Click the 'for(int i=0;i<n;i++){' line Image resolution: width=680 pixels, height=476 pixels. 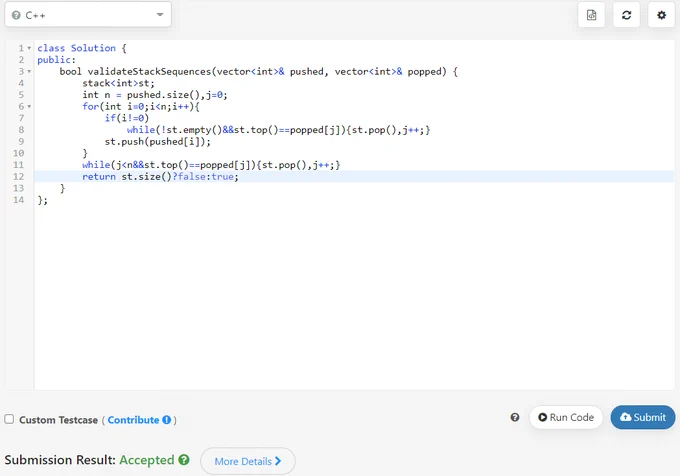tap(141, 107)
